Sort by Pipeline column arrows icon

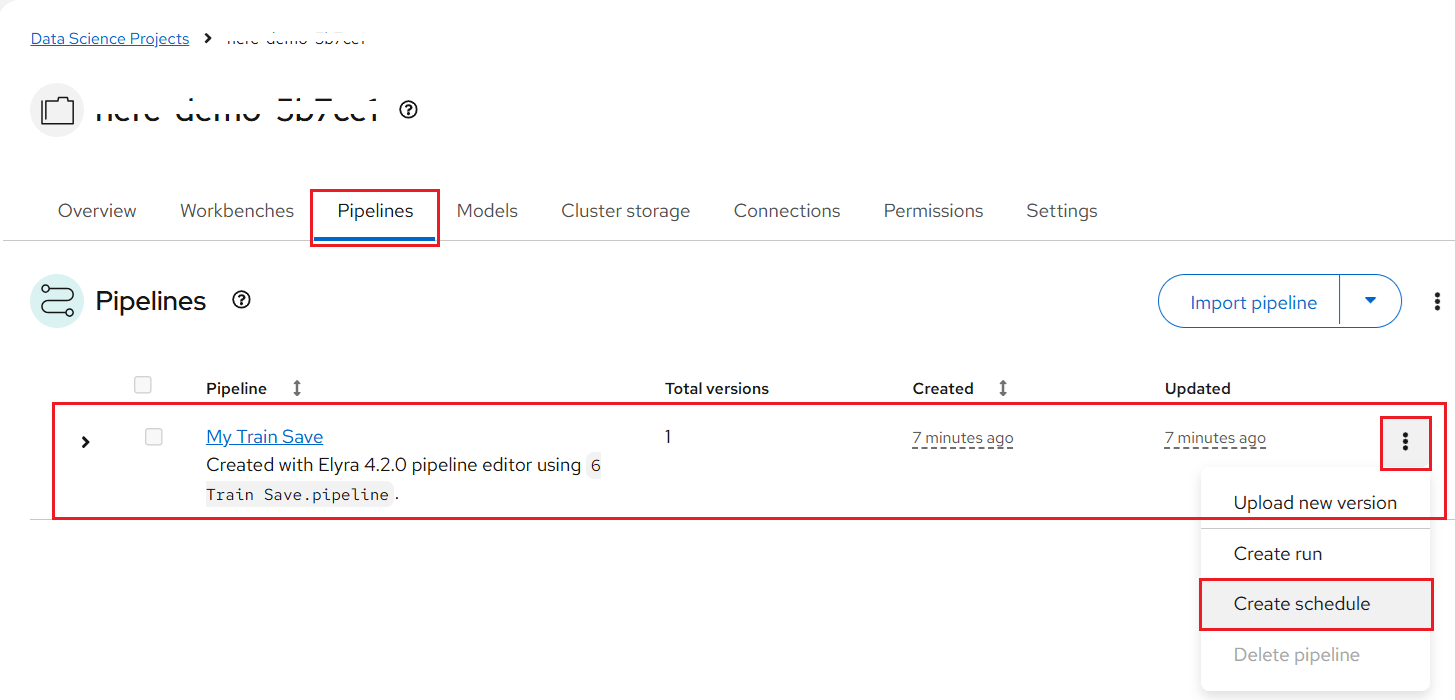296,388
